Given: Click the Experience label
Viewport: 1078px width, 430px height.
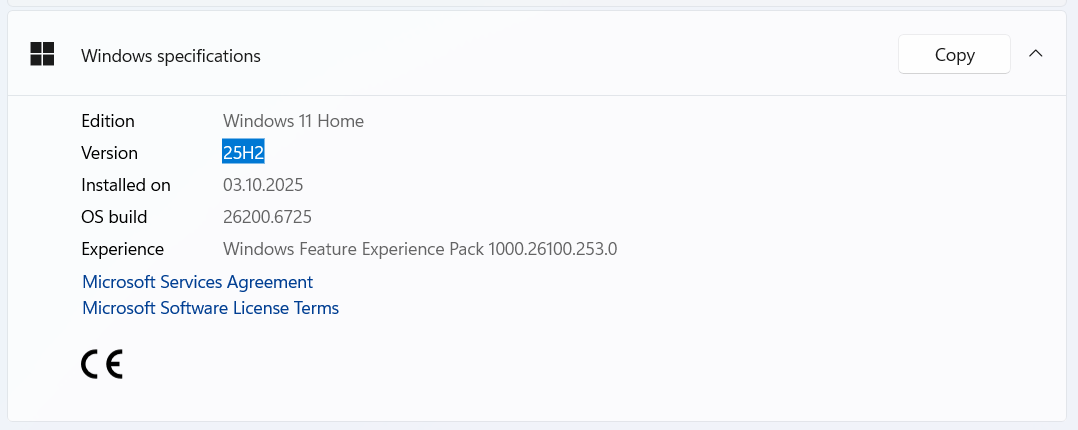Looking at the screenshot, I should point(122,249).
